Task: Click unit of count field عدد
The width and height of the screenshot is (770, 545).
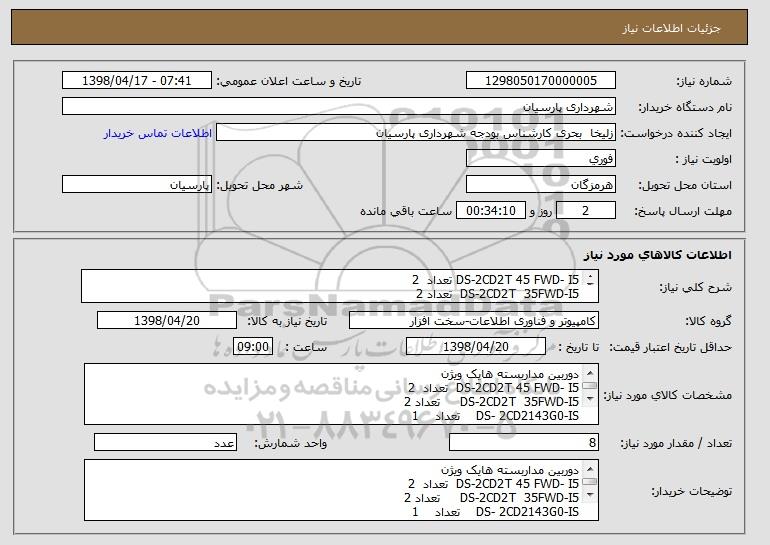Action: [165, 442]
